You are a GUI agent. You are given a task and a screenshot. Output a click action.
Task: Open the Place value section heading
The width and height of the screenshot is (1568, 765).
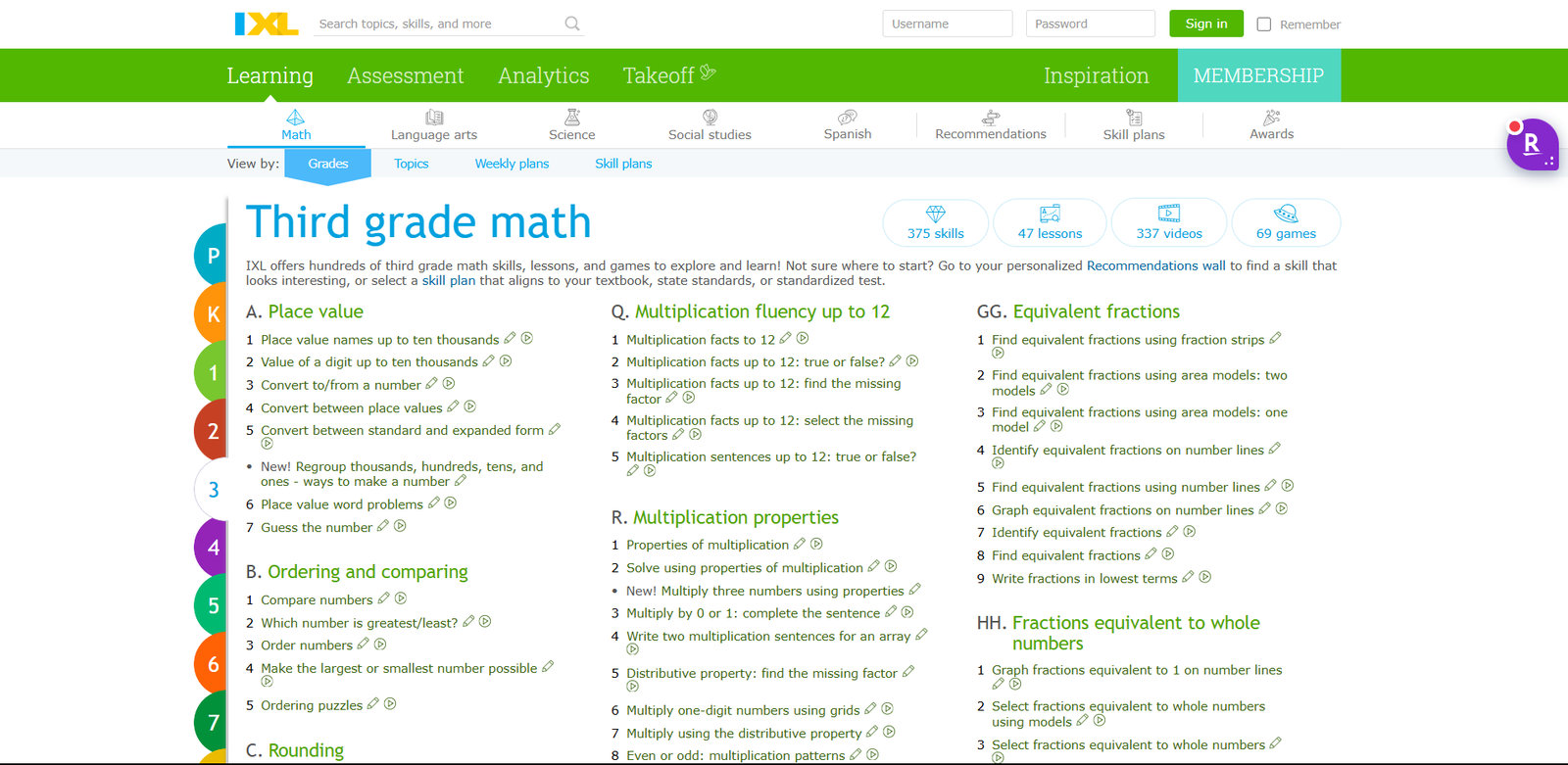click(x=316, y=311)
